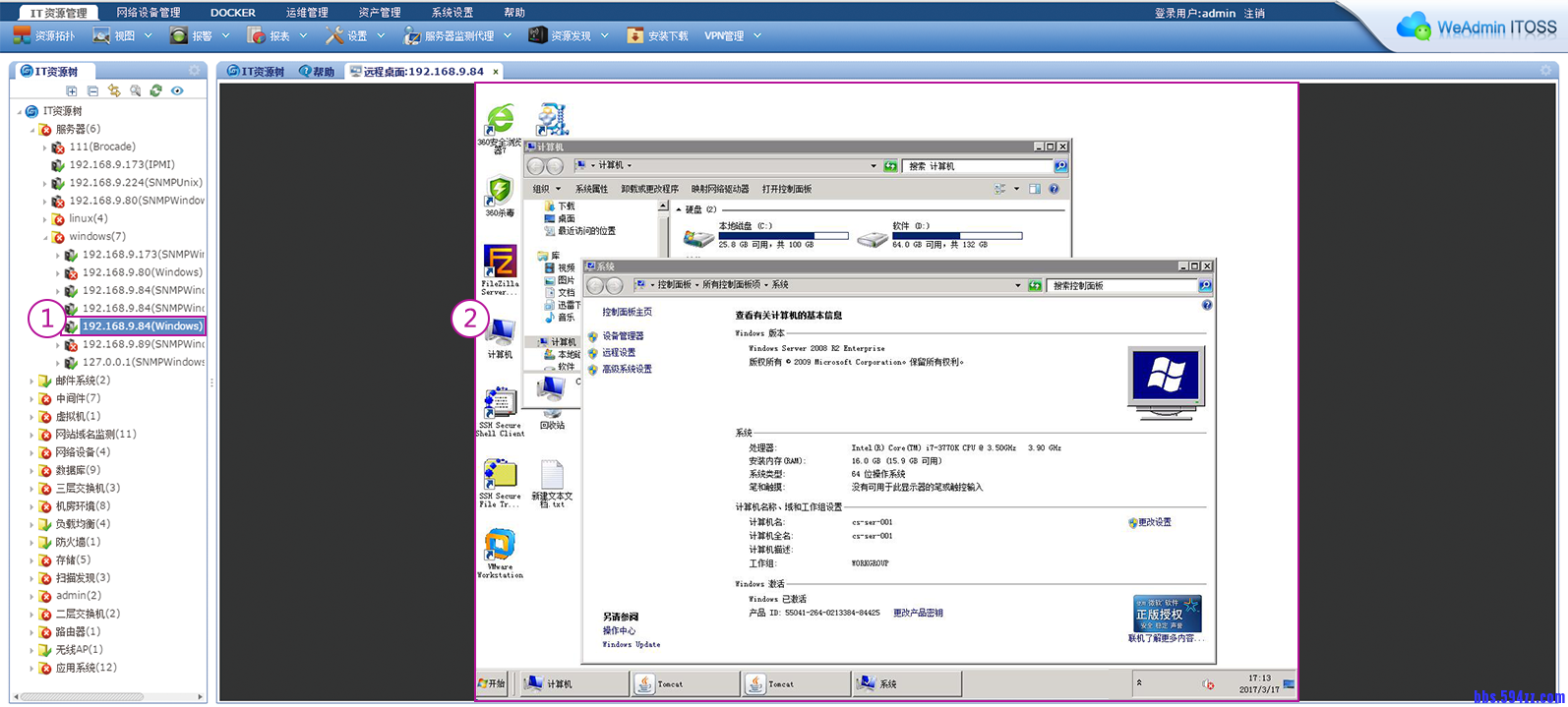This screenshot has height=707, width=1568.
Task: Expand the linux(4) tree node
Action: tap(45, 219)
